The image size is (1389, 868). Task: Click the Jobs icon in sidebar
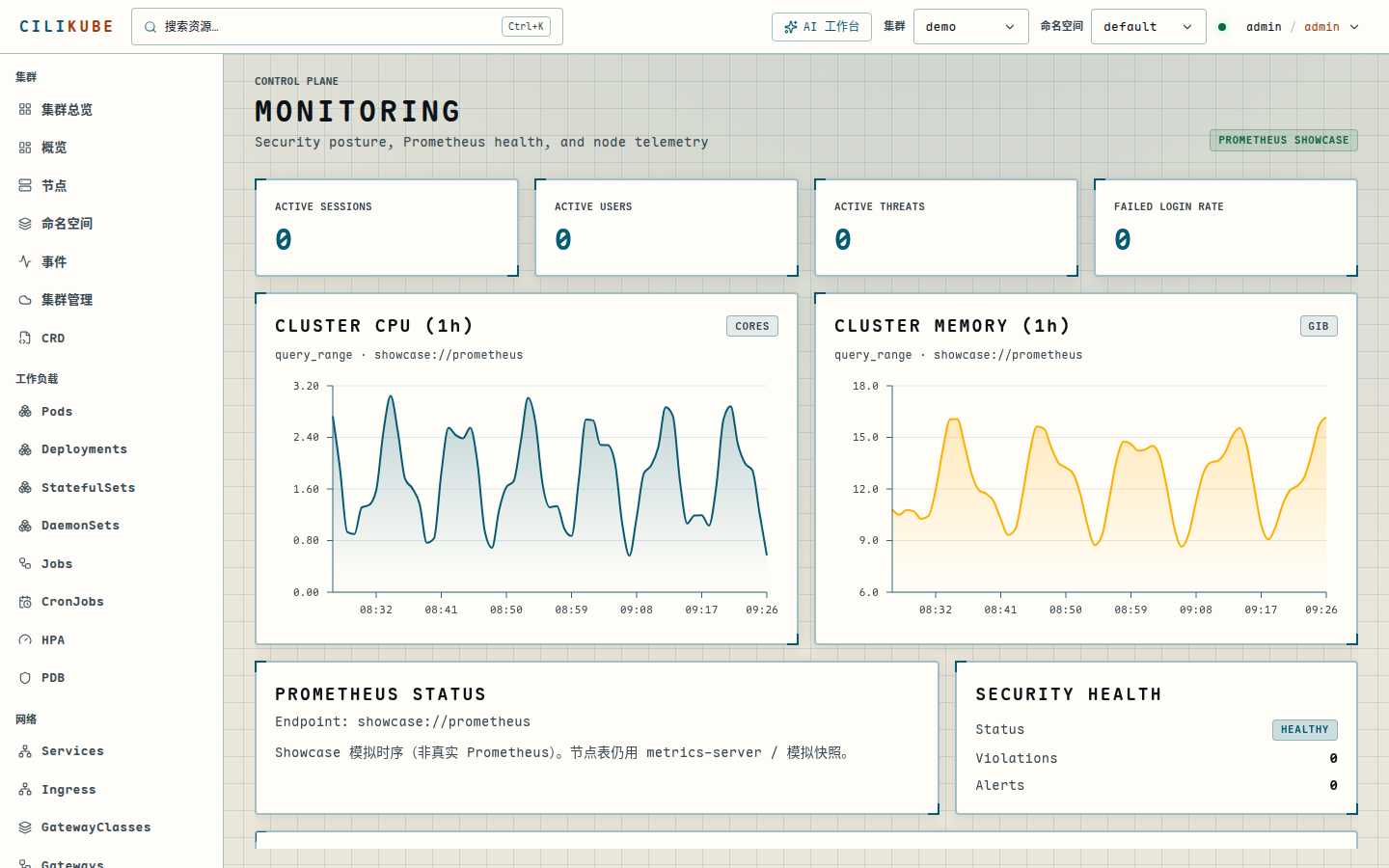[x=25, y=563]
